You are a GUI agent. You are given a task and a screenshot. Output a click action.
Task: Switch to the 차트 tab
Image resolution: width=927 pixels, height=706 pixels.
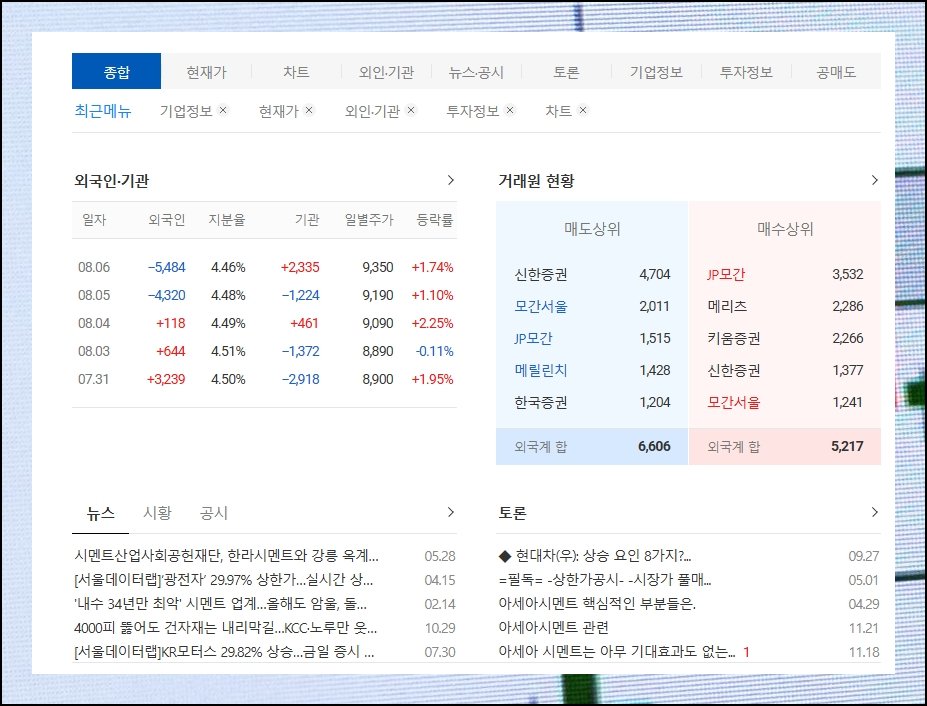pos(296,72)
